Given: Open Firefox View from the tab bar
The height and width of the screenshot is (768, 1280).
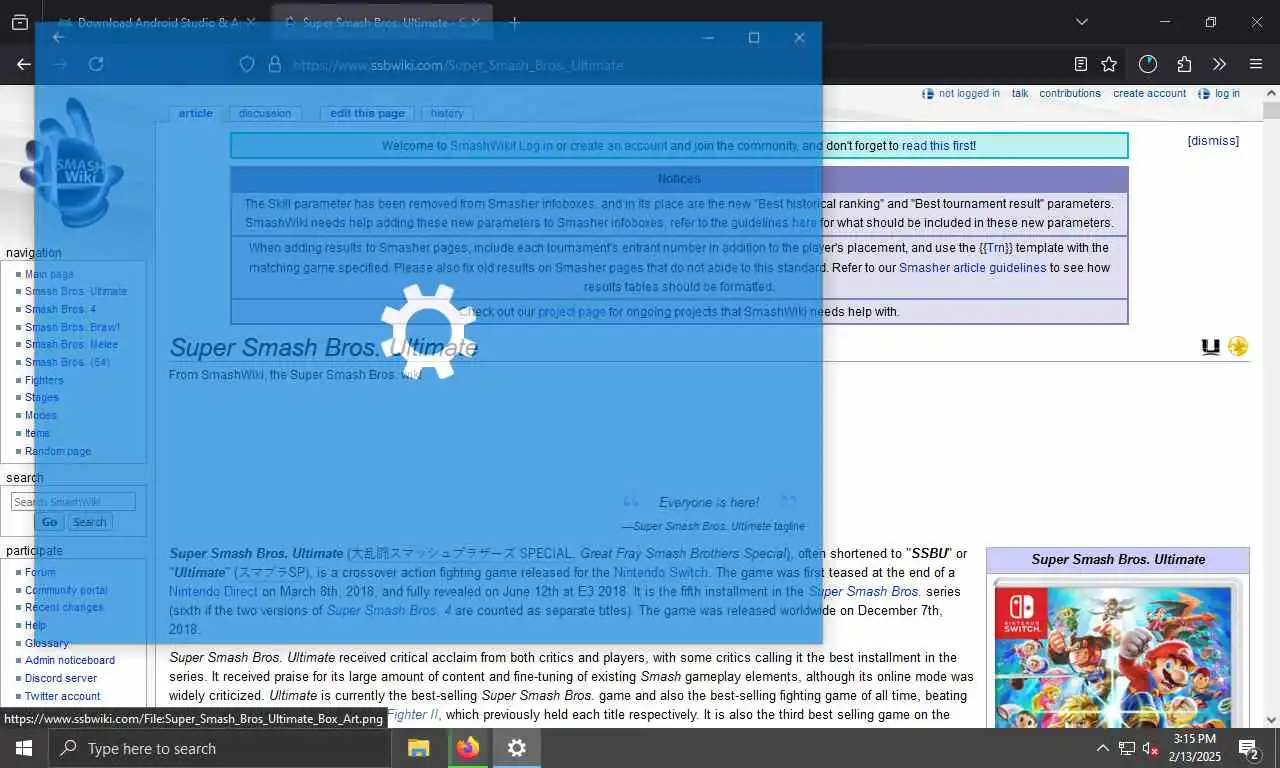Looking at the screenshot, I should 19,22.
